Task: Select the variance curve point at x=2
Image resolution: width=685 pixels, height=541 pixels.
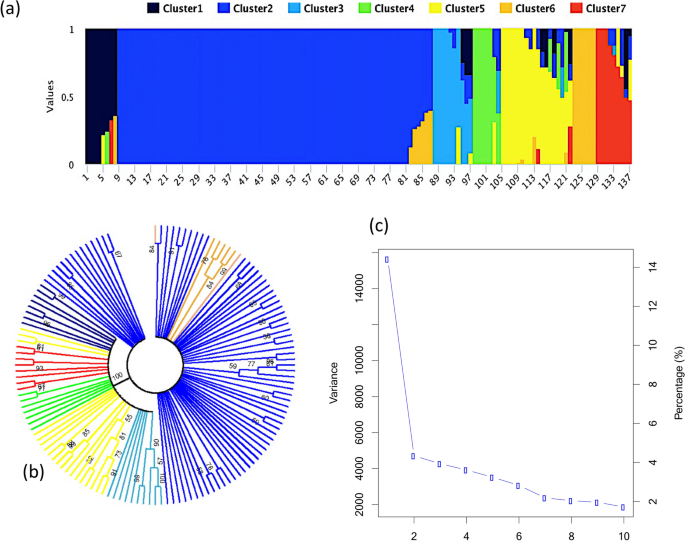Action: pos(414,456)
